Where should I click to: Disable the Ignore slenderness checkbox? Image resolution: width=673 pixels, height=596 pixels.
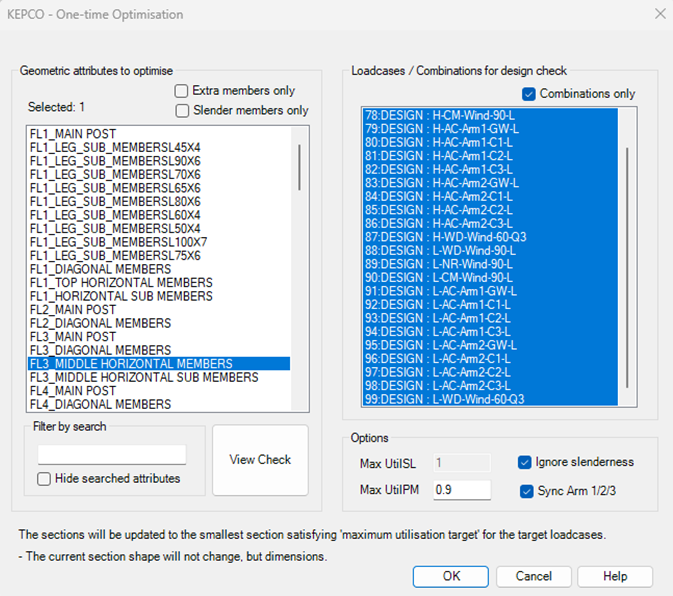click(x=525, y=462)
